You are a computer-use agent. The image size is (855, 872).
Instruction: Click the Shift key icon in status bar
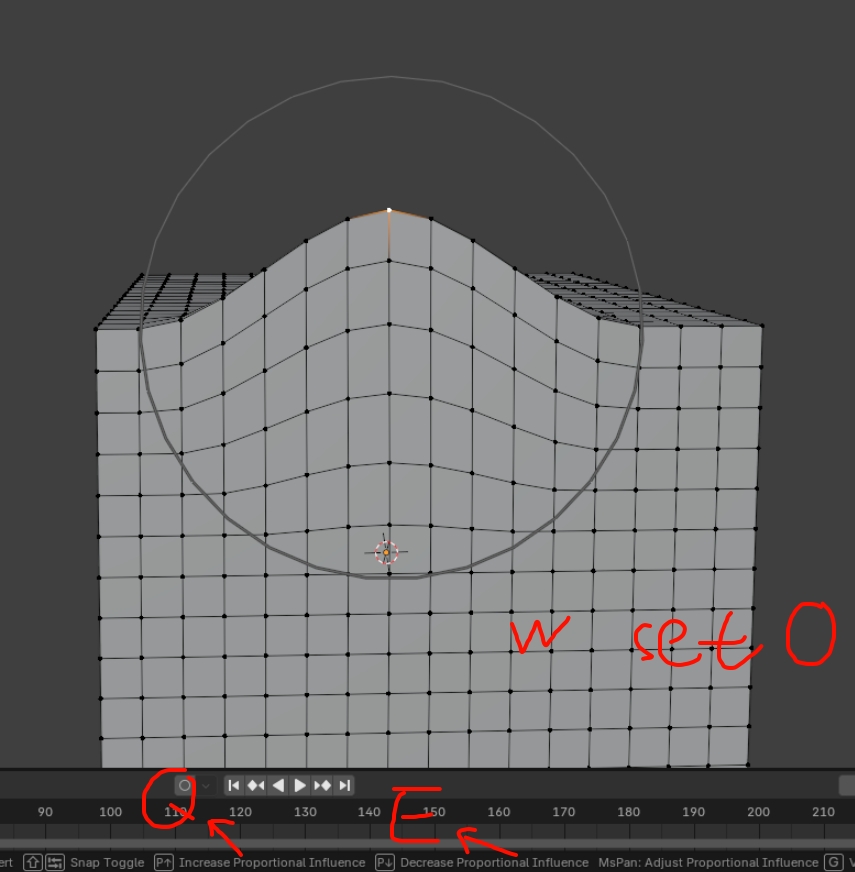point(33,863)
